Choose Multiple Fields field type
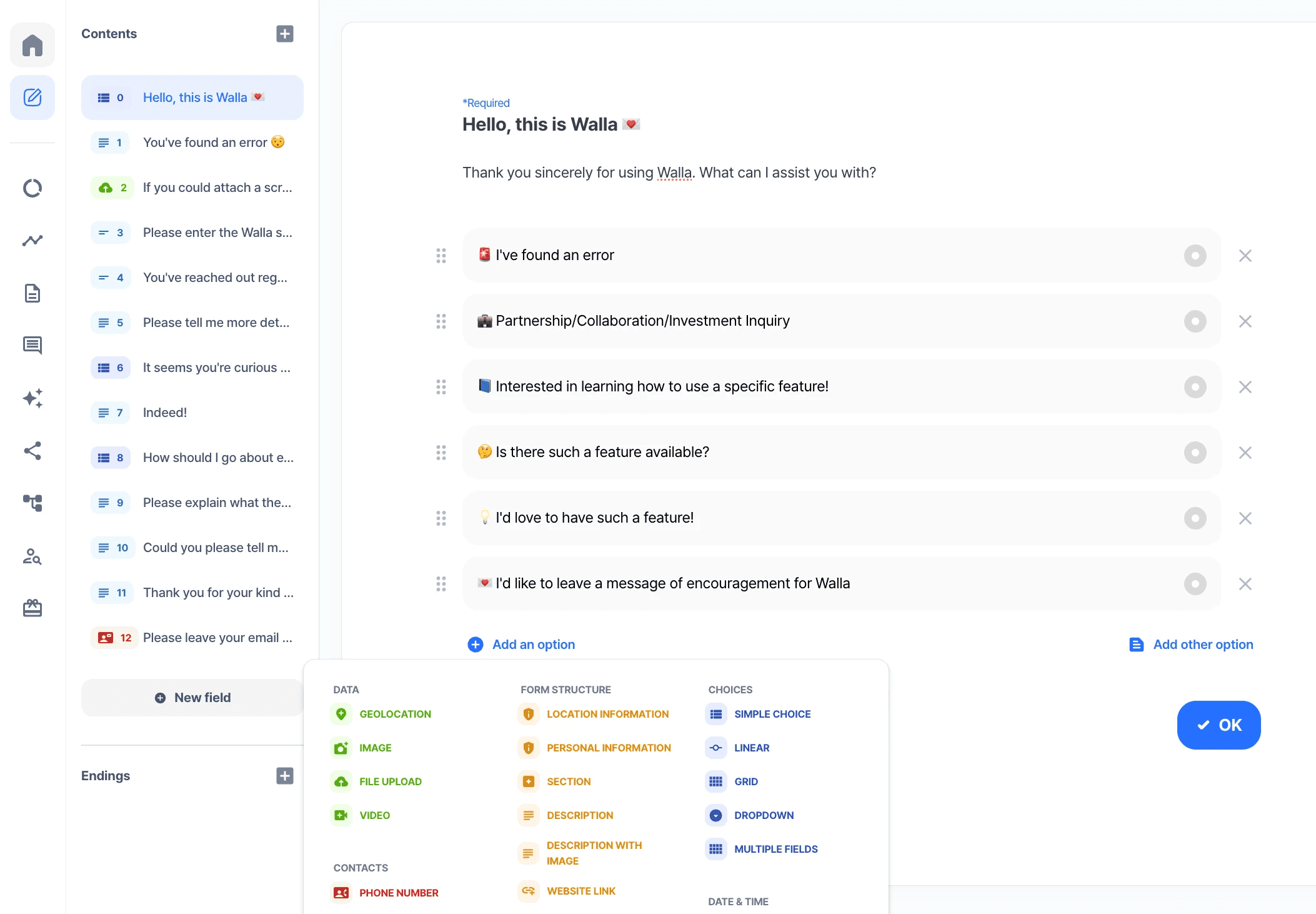The width and height of the screenshot is (1316, 914). click(762, 849)
